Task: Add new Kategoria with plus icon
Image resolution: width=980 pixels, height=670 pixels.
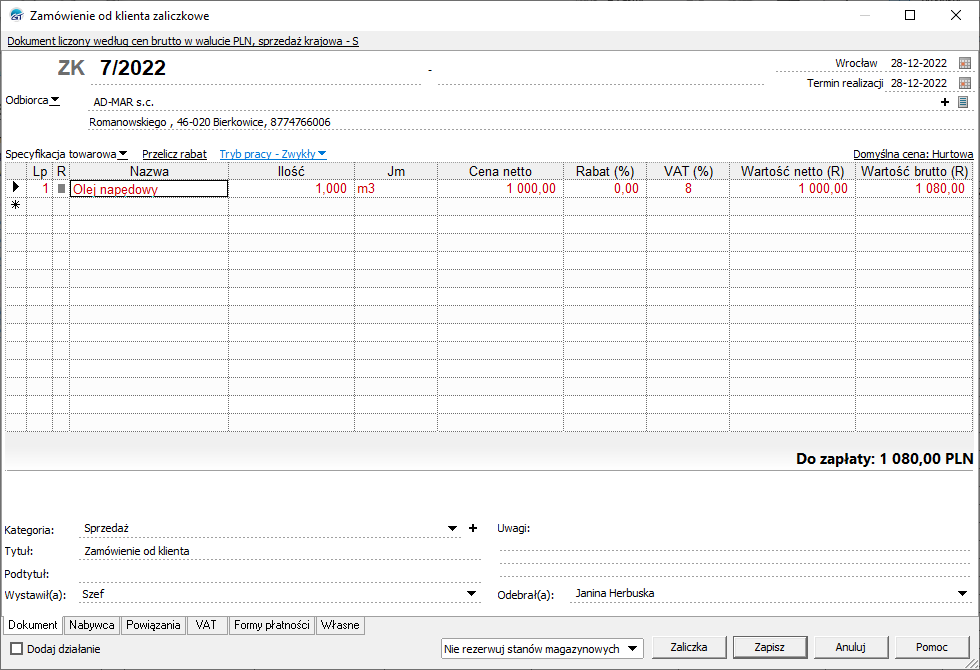Action: click(473, 528)
